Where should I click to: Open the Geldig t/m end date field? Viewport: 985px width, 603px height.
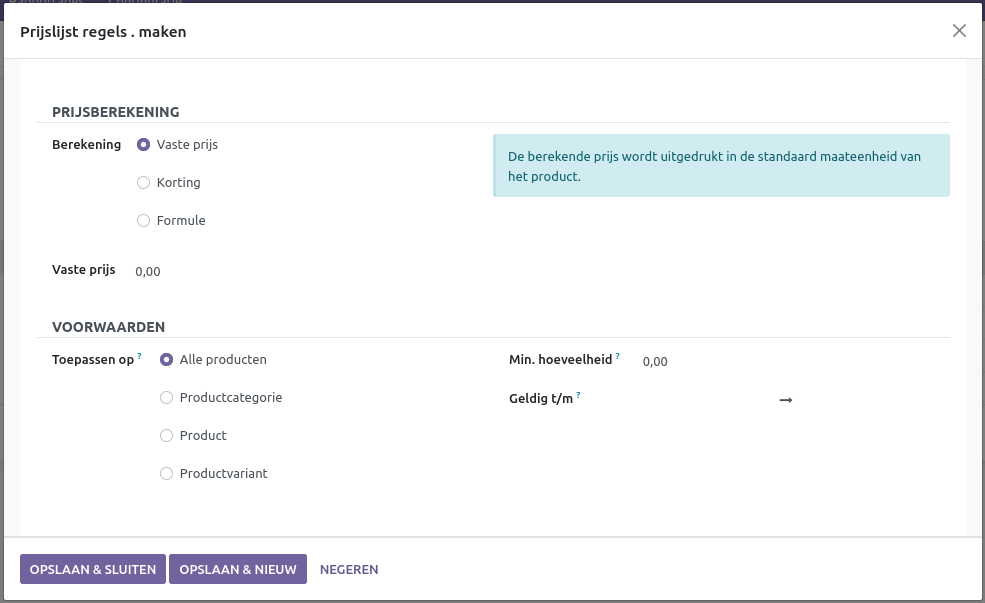tap(870, 400)
